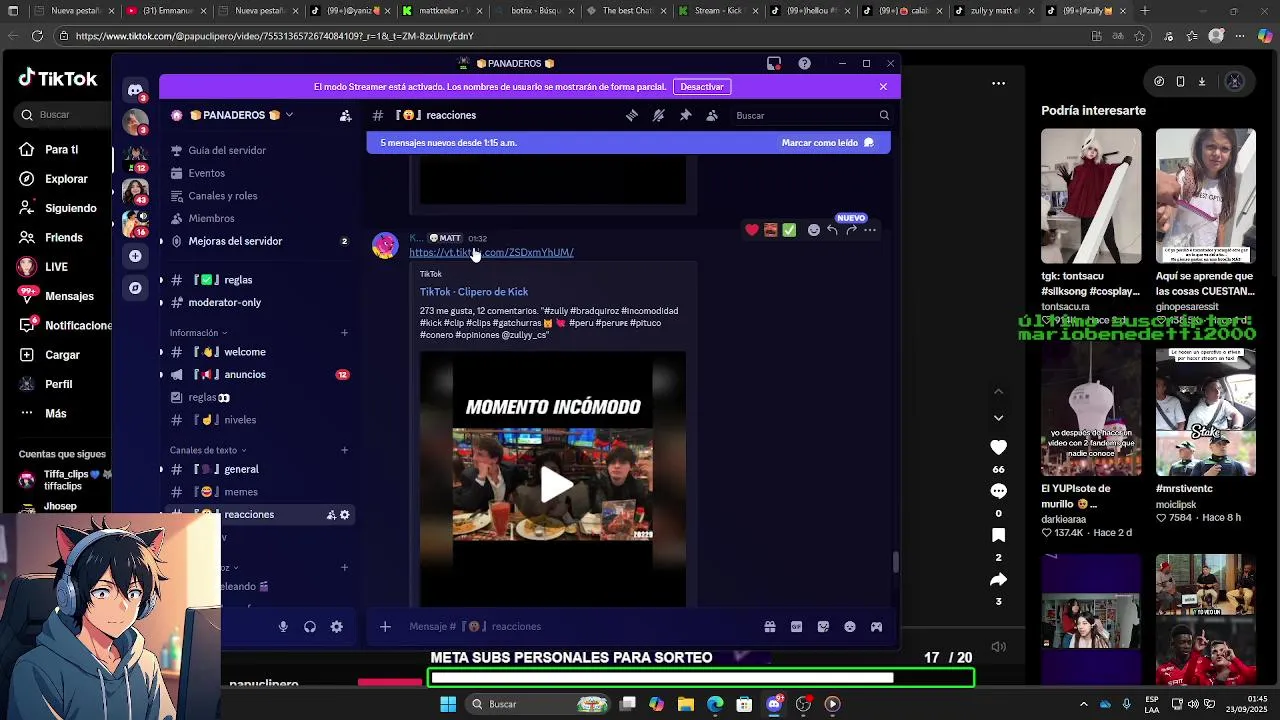The image size is (1280, 720).
Task: Add channel to Información category plus
Action: pos(344,333)
